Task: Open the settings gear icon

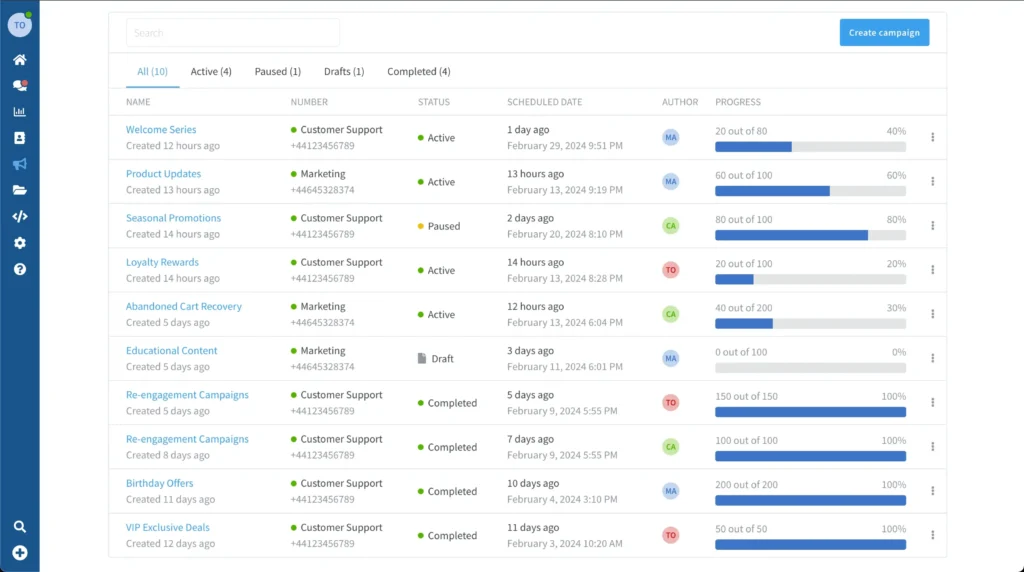Action: tap(19, 243)
